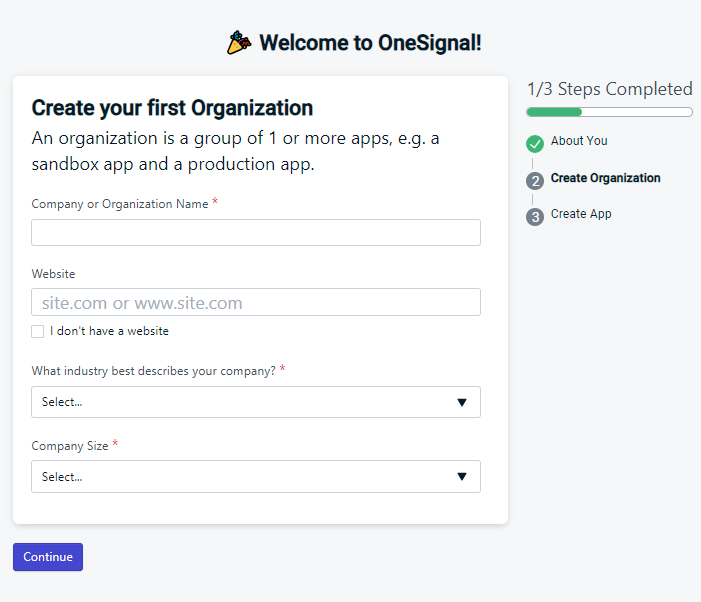
Task: Click the "I don't have a website" label
Action: click(109, 331)
